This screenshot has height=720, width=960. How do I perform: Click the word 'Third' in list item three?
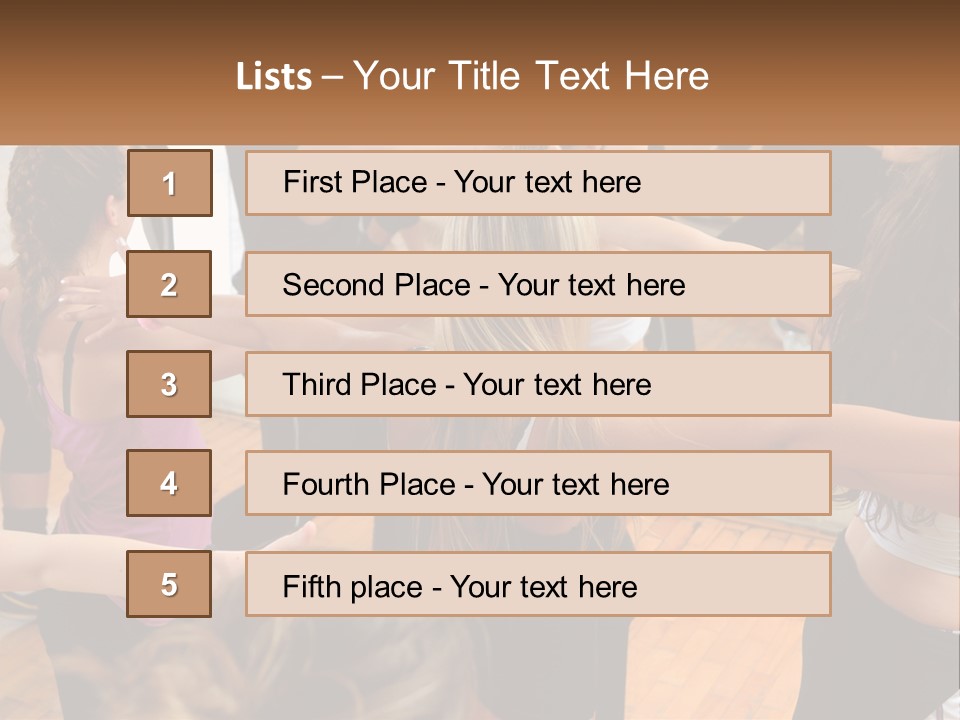[316, 384]
